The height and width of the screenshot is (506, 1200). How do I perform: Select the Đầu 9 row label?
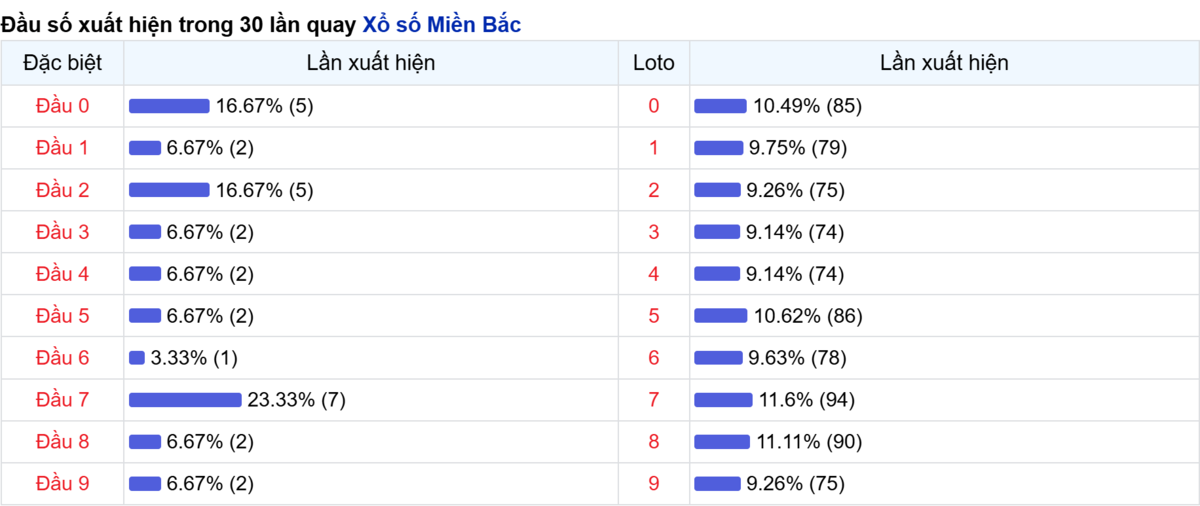[62, 484]
